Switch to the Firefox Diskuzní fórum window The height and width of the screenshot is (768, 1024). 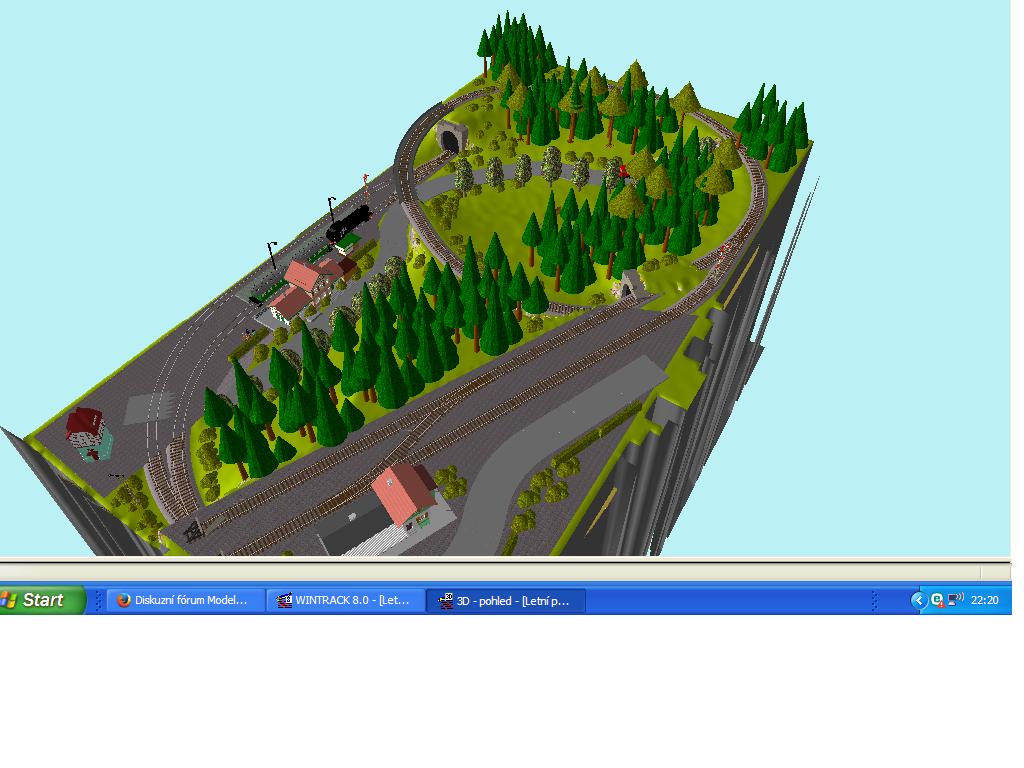(185, 600)
